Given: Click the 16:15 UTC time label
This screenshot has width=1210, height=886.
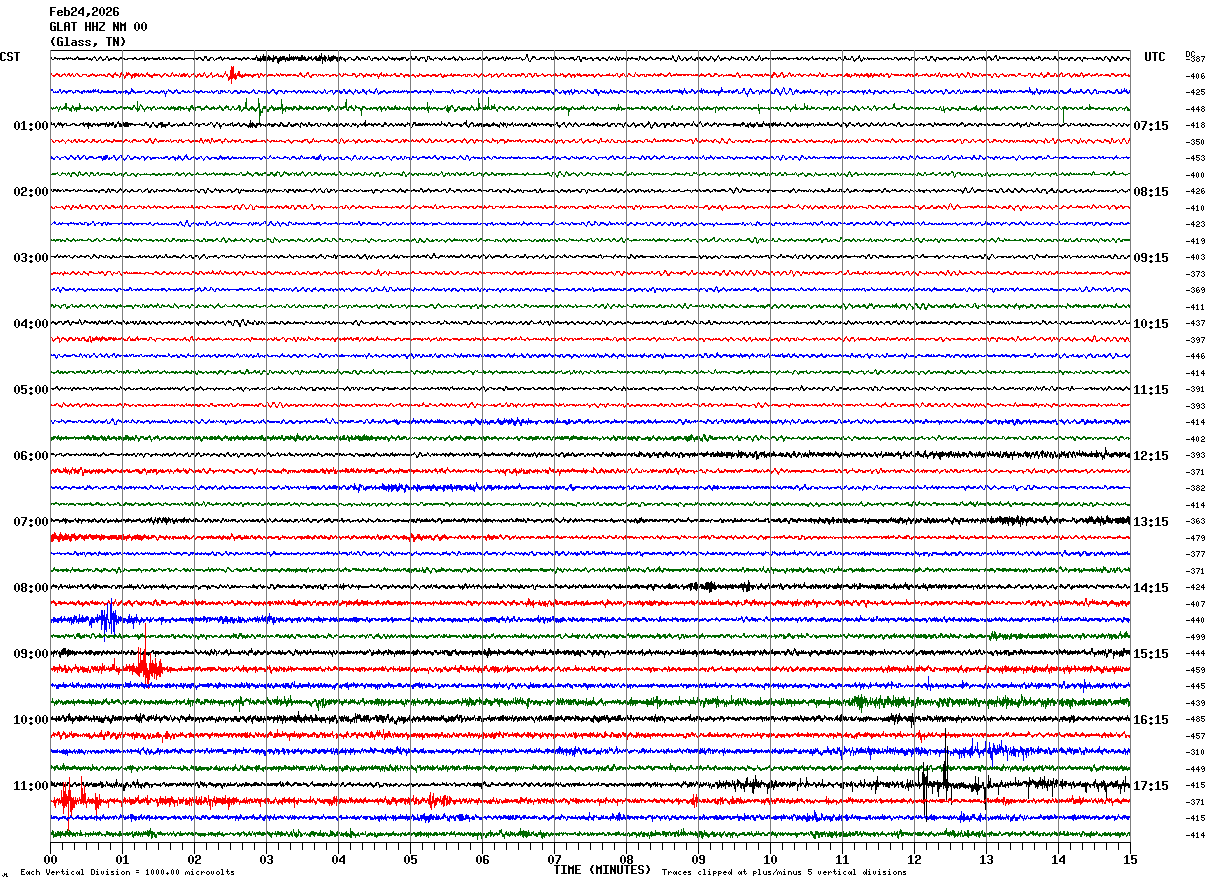Looking at the screenshot, I should (x=1151, y=720).
